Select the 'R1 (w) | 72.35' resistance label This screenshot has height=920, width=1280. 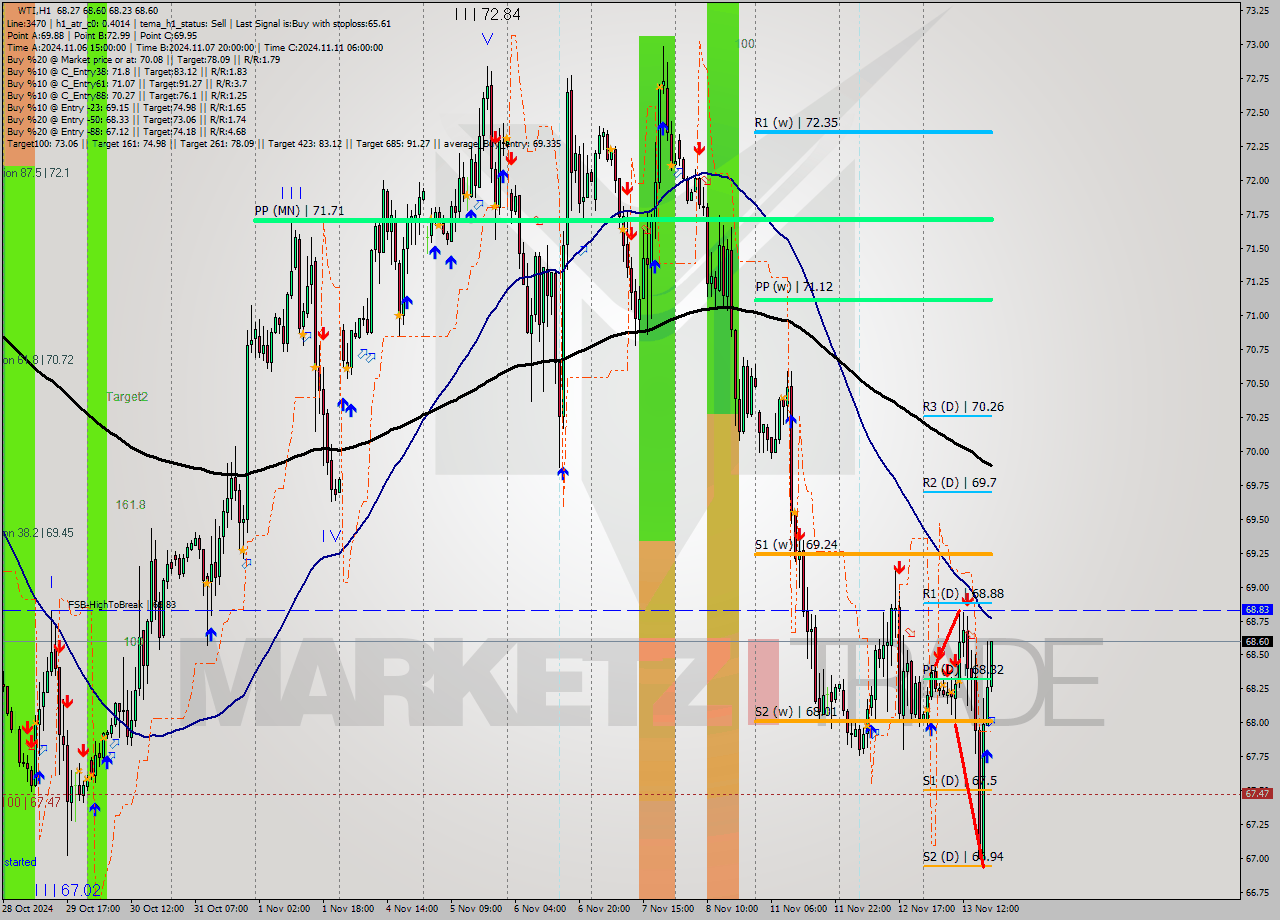[796, 122]
